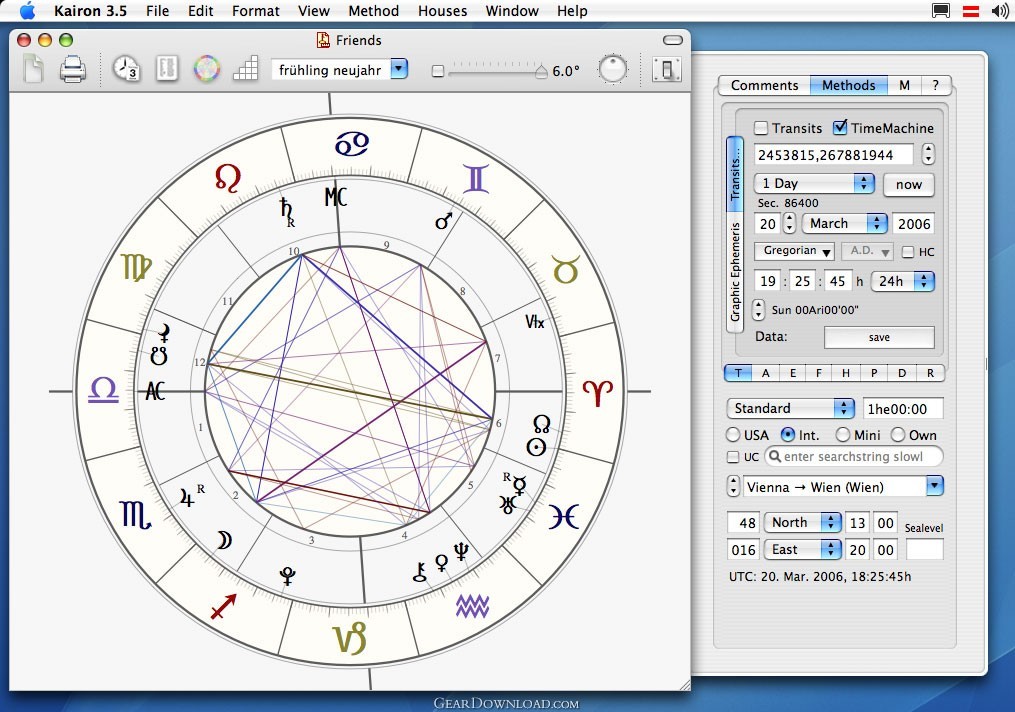Uncheck the TimeMachine checkbox
This screenshot has height=712, width=1015.
pyautogui.click(x=840, y=128)
